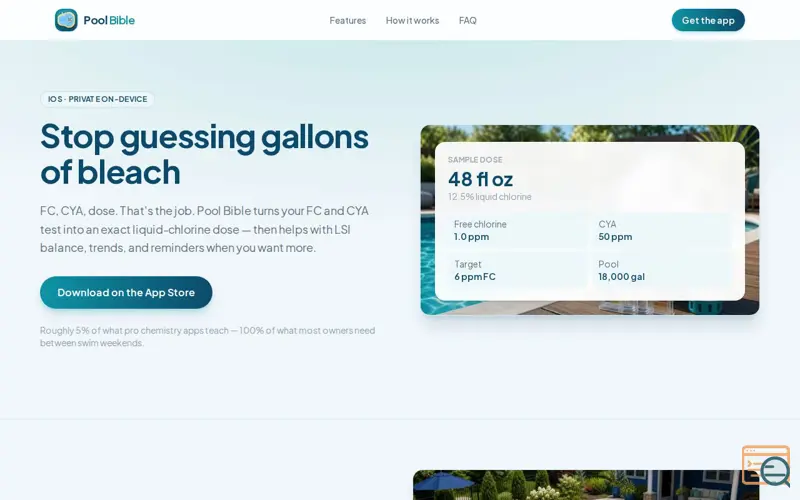The height and width of the screenshot is (500, 800).
Task: Click the Pool Bible brand name
Action: click(109, 20)
